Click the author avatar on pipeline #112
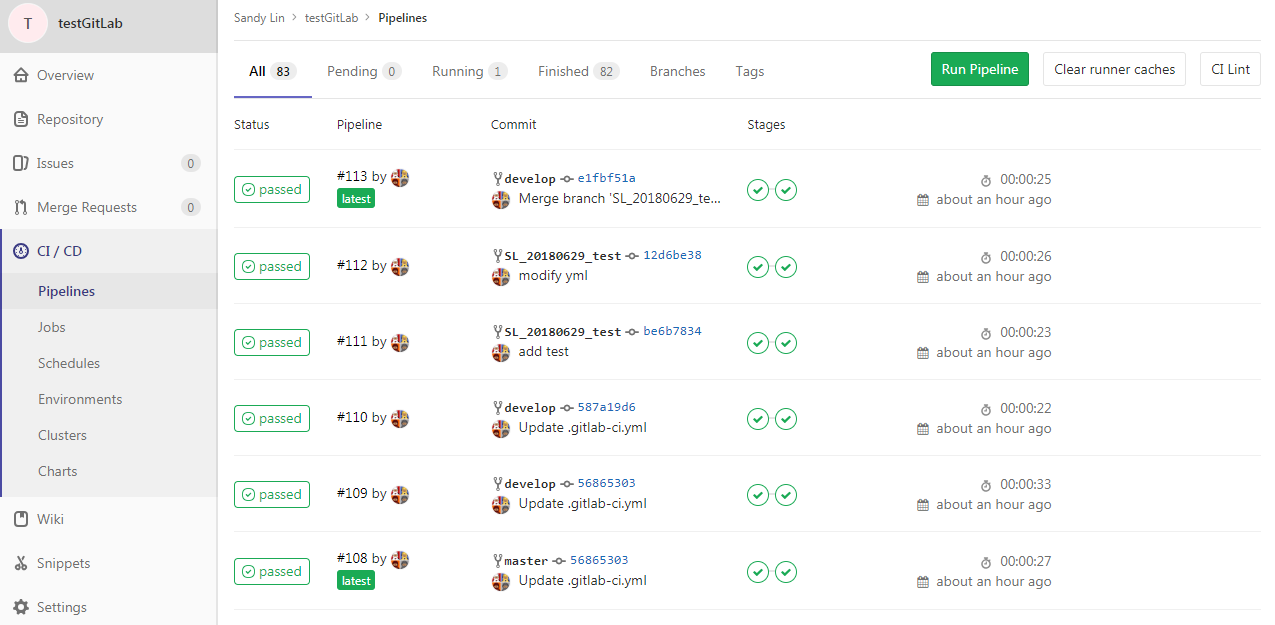Viewport: 1275px width, 625px height. tap(399, 267)
